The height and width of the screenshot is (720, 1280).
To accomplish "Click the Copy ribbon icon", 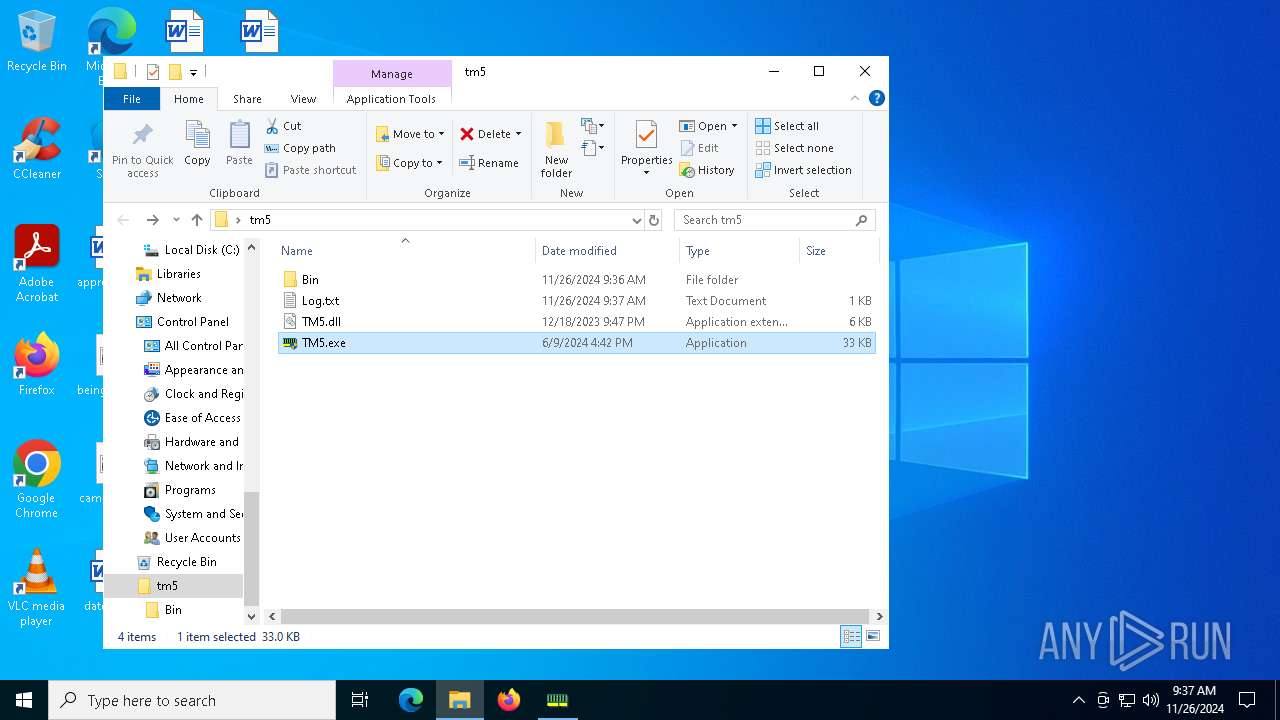I will click(197, 135).
